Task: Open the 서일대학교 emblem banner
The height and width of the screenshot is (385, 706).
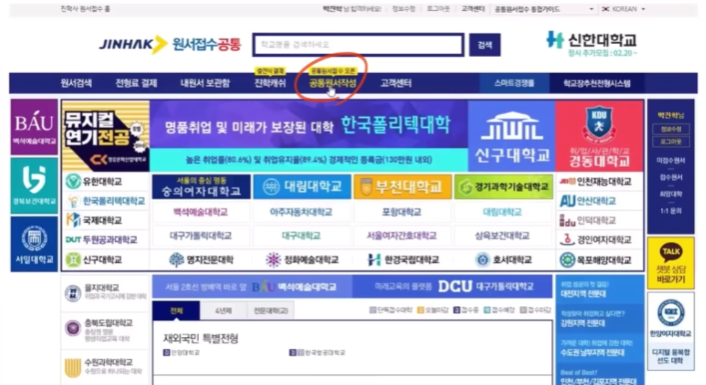Action: [34, 244]
